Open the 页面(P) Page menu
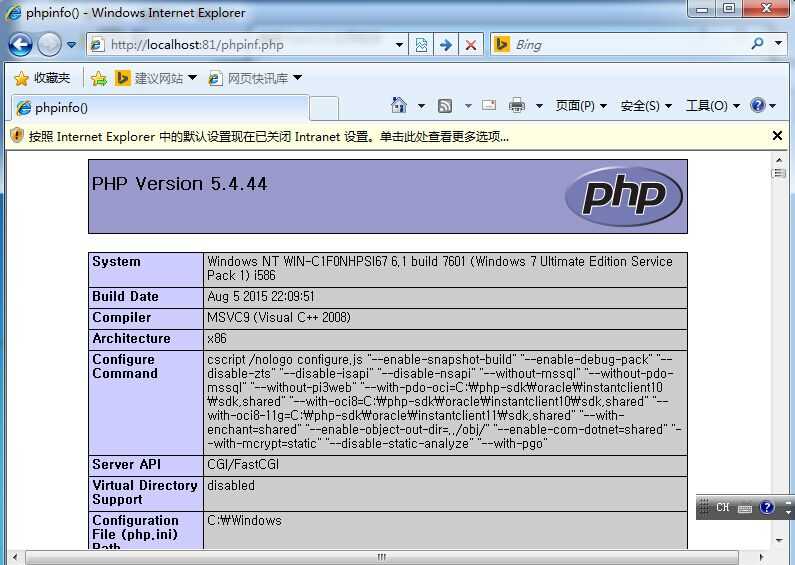Viewport: 795px width, 565px height. click(581, 105)
